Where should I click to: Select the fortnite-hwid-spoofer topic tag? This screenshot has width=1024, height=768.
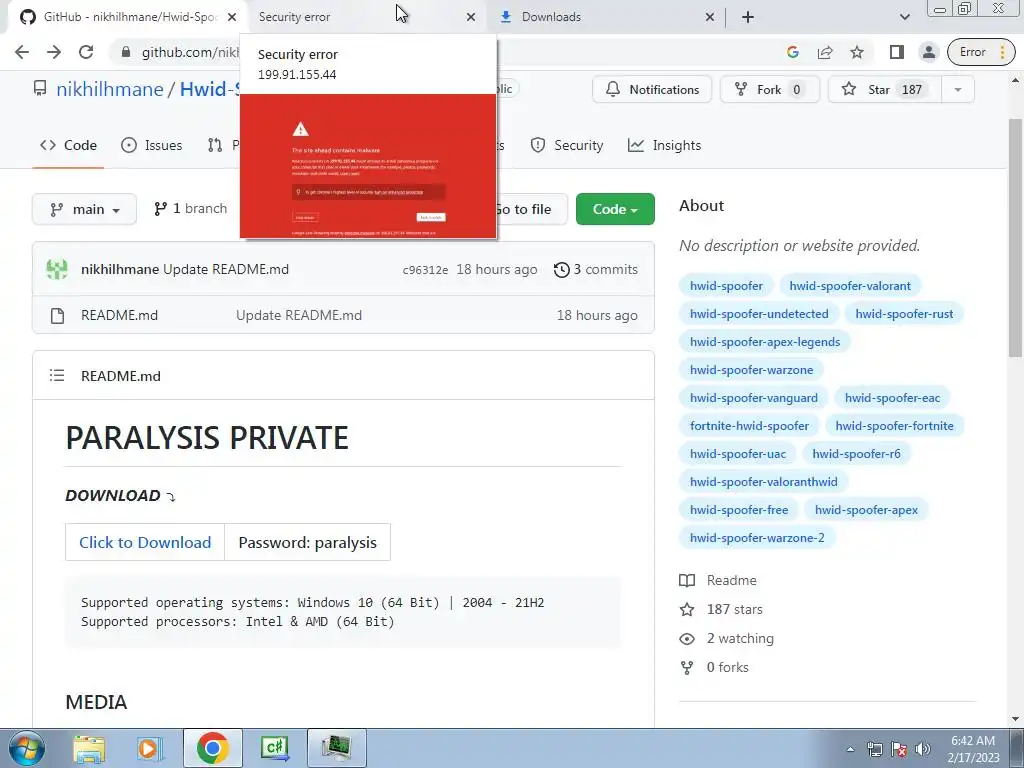point(749,426)
